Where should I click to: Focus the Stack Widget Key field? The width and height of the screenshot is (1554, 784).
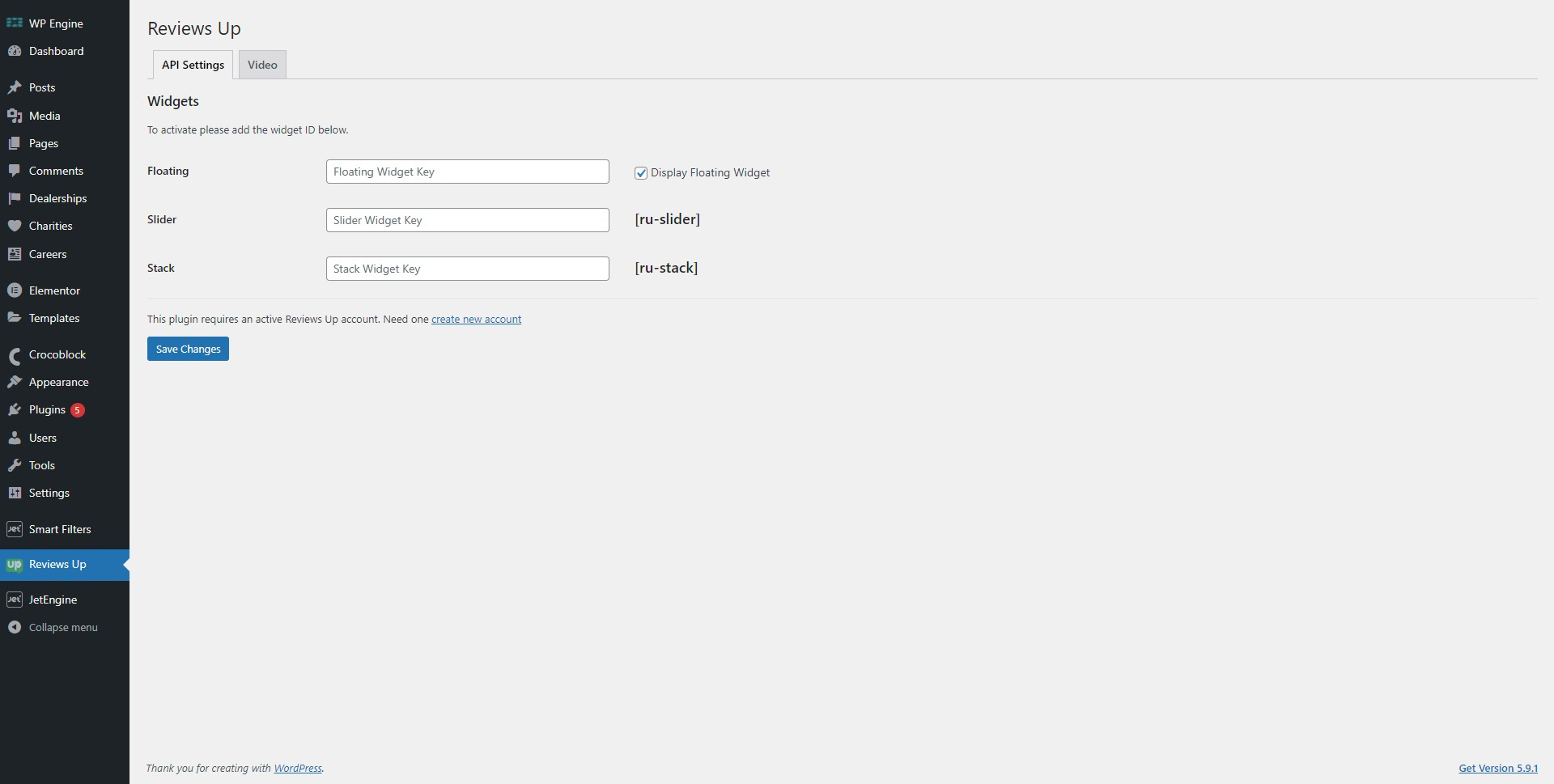point(468,269)
